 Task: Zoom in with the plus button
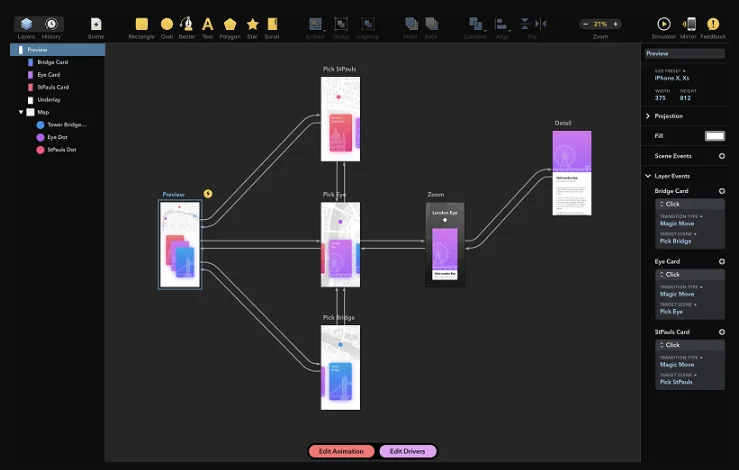pos(615,24)
